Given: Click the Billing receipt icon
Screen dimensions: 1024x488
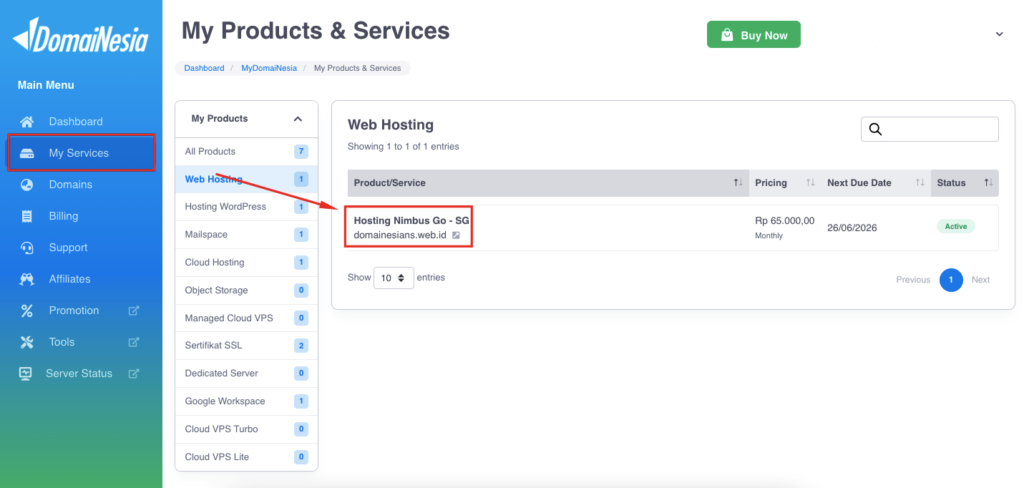Looking at the screenshot, I should coord(27,216).
